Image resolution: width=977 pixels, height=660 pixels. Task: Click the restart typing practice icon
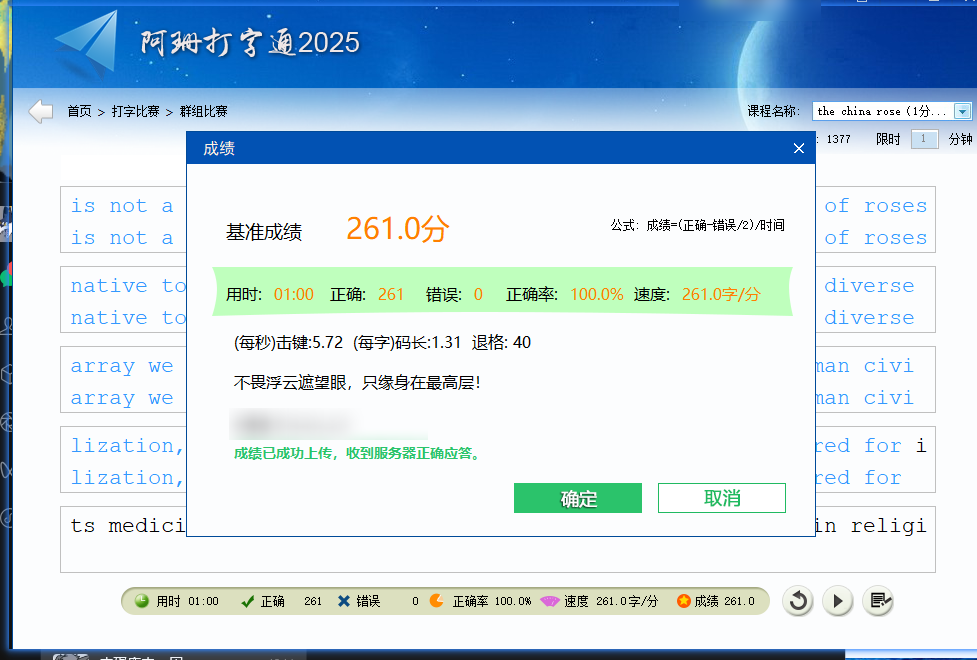pyautogui.click(x=797, y=601)
